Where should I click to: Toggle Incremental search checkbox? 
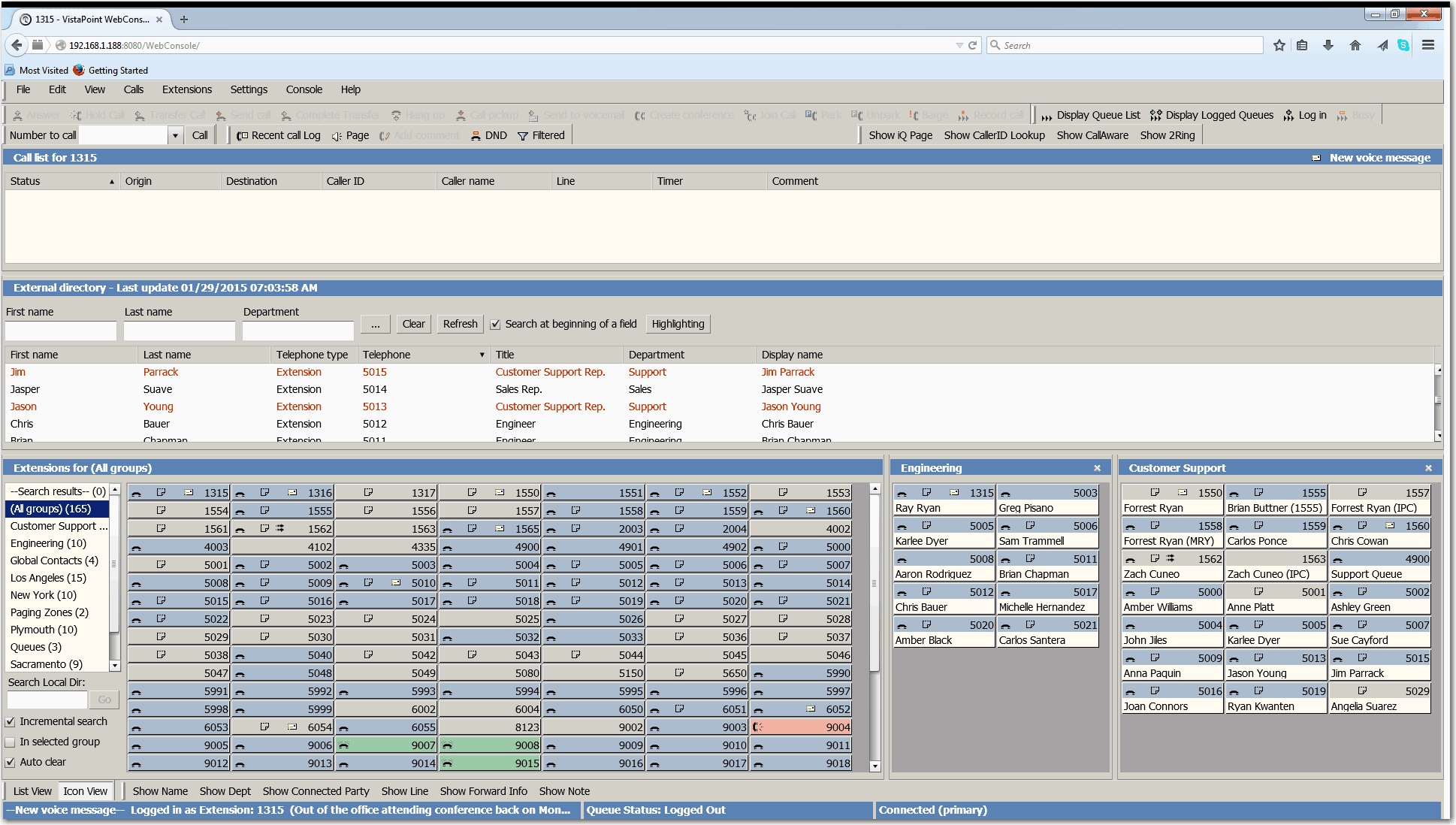pos(11,722)
